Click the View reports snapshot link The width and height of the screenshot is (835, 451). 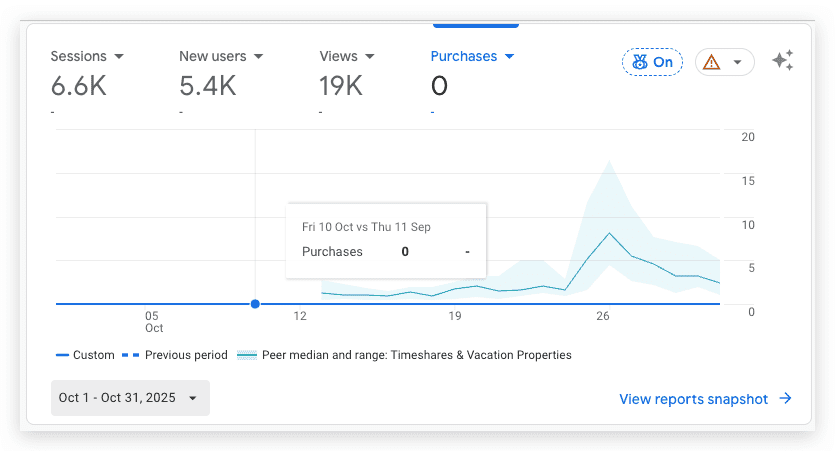(x=693, y=399)
